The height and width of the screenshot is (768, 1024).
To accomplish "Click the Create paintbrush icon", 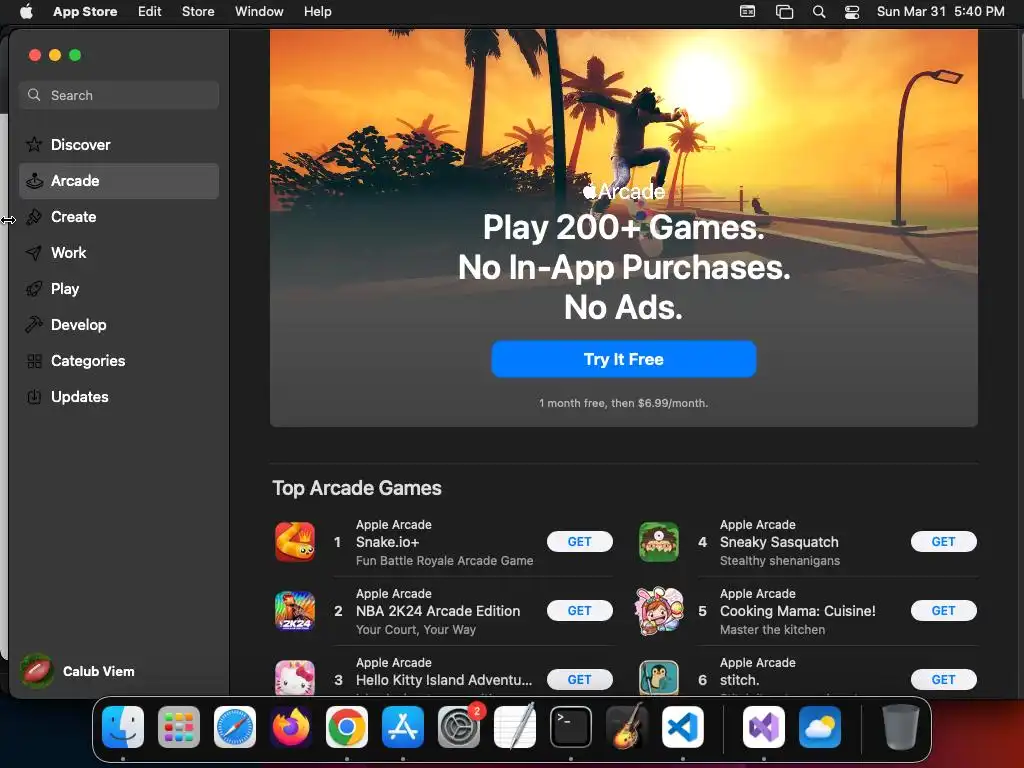I will point(34,217).
